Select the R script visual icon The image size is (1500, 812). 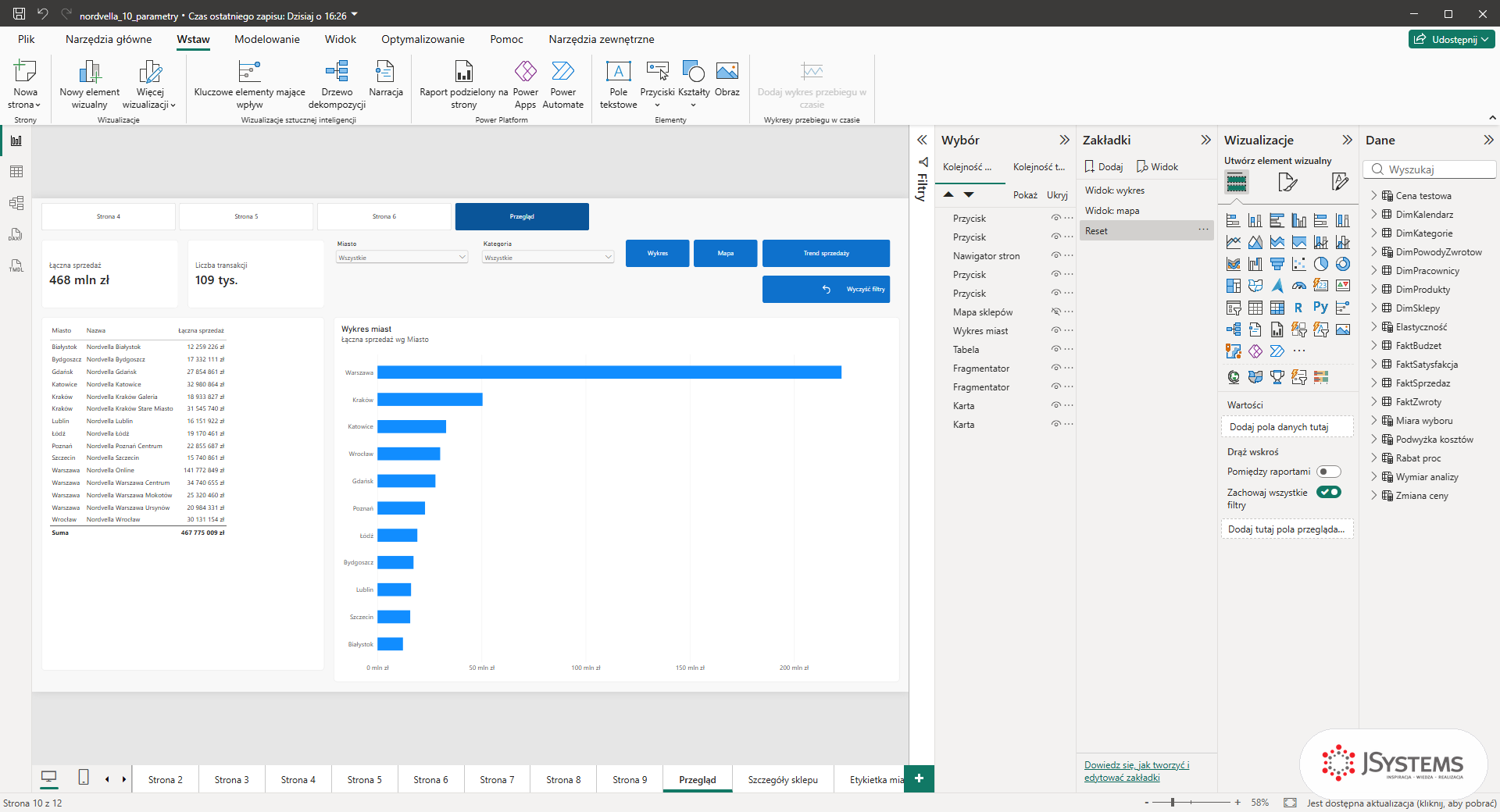[x=1298, y=308]
